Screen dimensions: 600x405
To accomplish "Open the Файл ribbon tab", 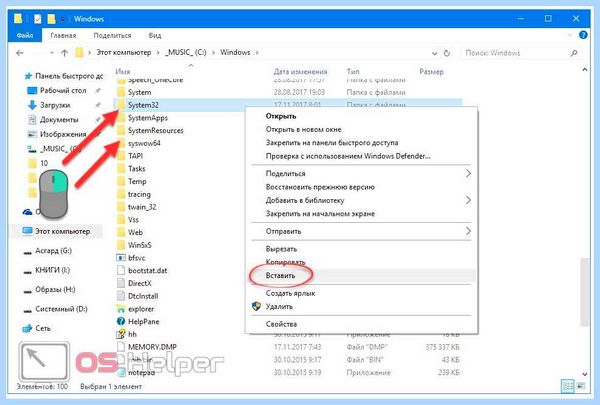I will (x=25, y=35).
